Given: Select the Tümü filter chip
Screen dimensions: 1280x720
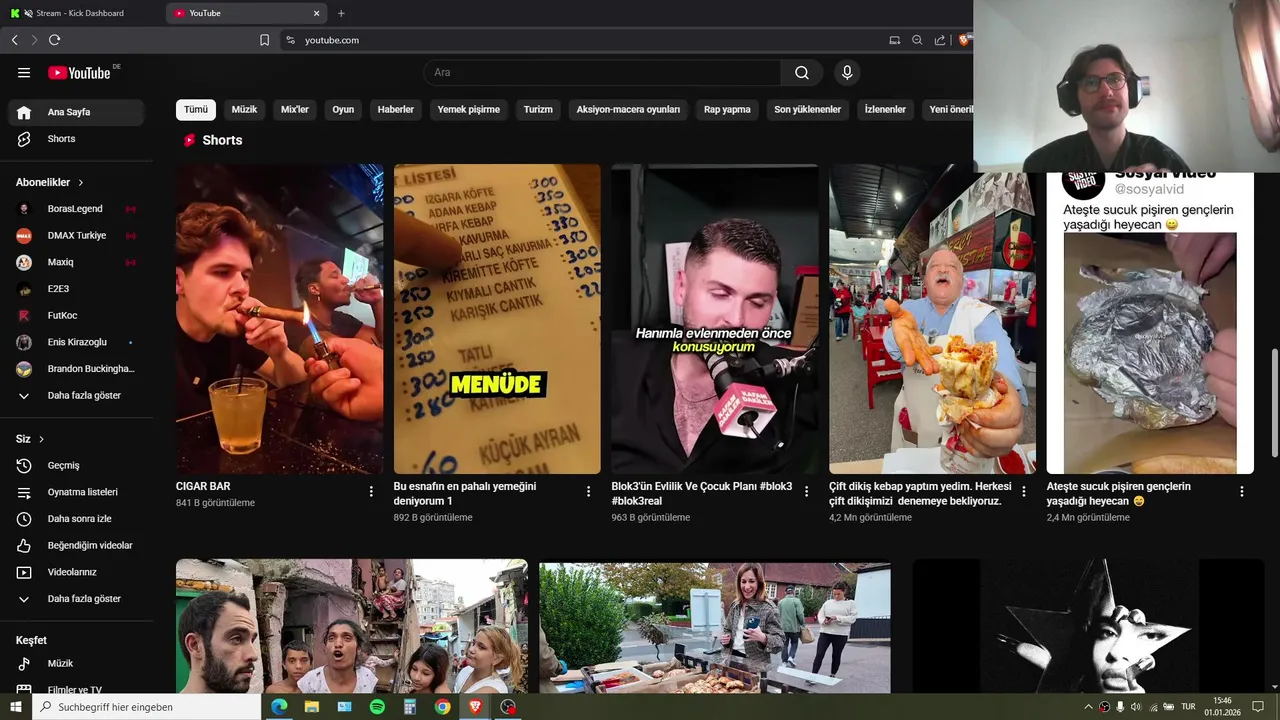Looking at the screenshot, I should click(196, 110).
